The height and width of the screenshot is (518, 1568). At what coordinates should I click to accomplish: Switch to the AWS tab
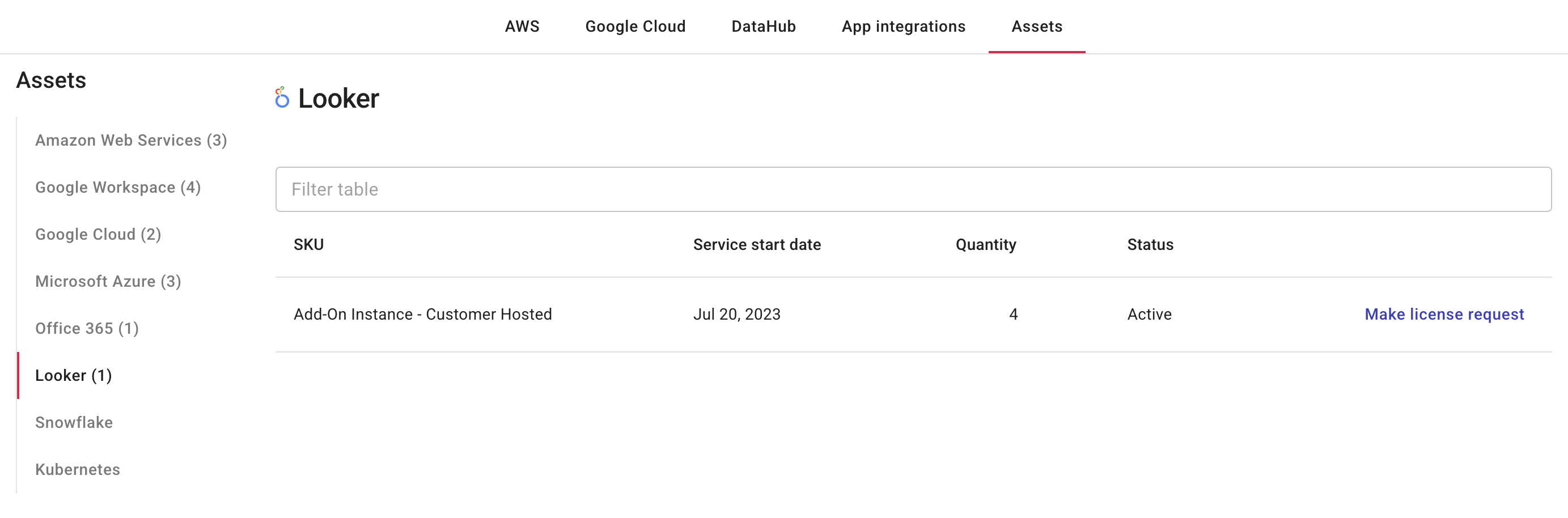(x=522, y=27)
